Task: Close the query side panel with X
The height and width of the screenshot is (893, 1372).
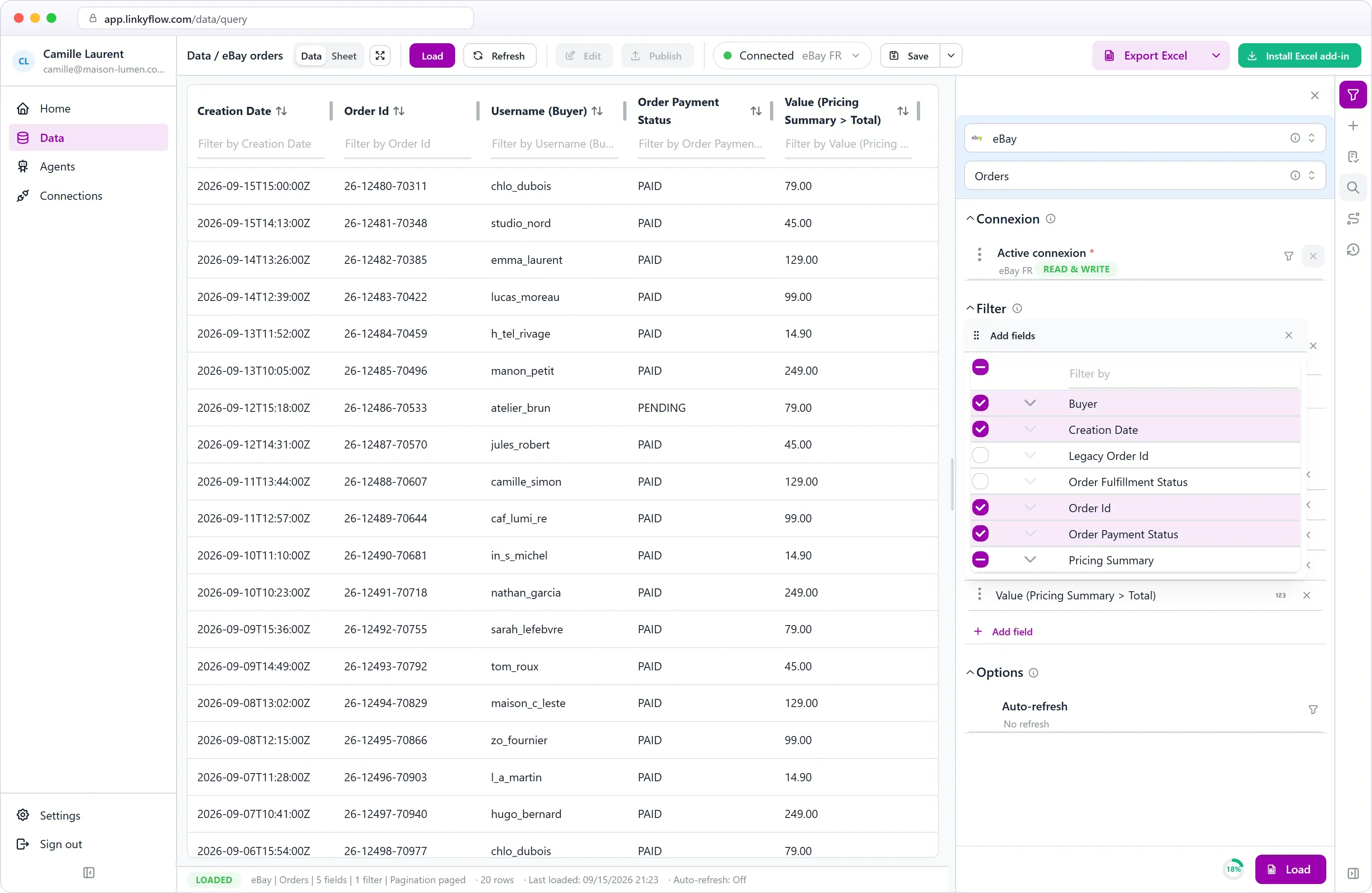Action: [x=1315, y=95]
